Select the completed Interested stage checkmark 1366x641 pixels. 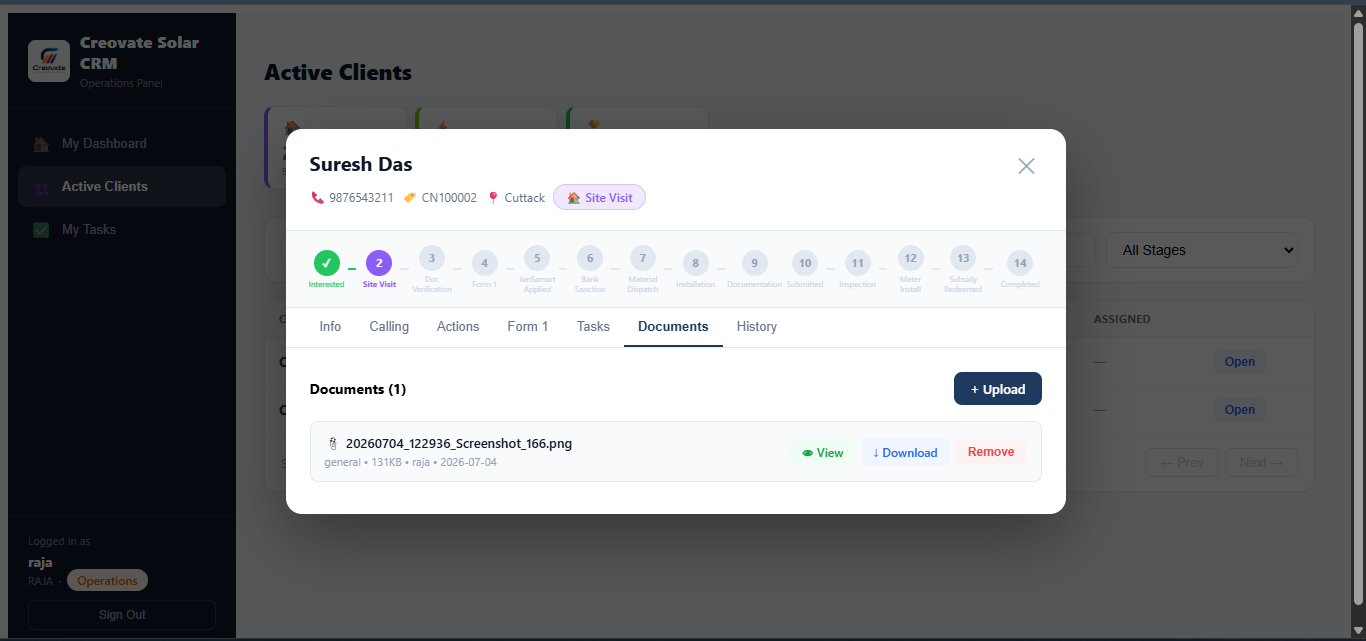point(326,263)
